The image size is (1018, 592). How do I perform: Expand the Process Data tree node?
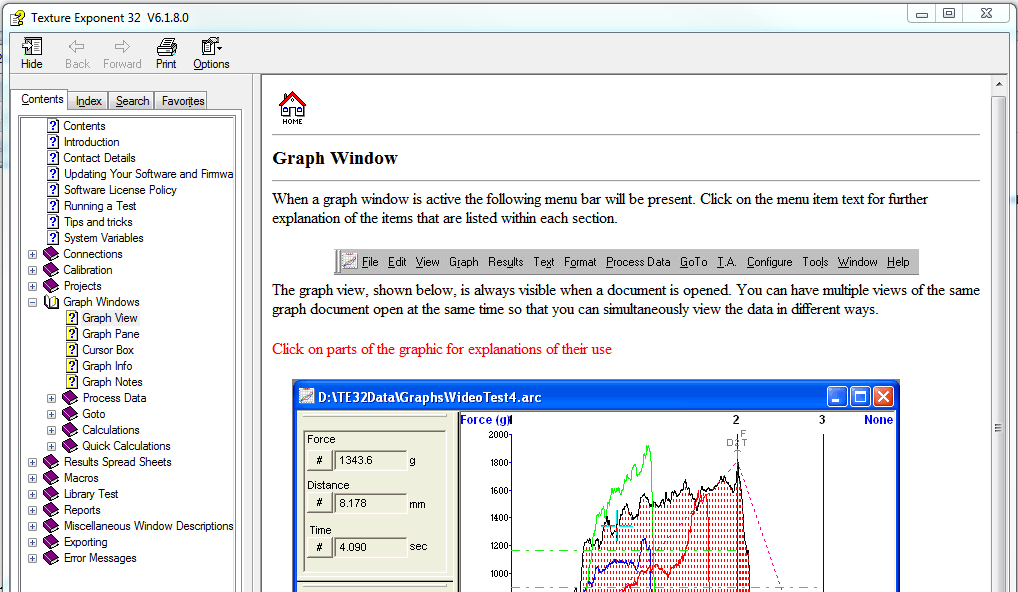51,398
